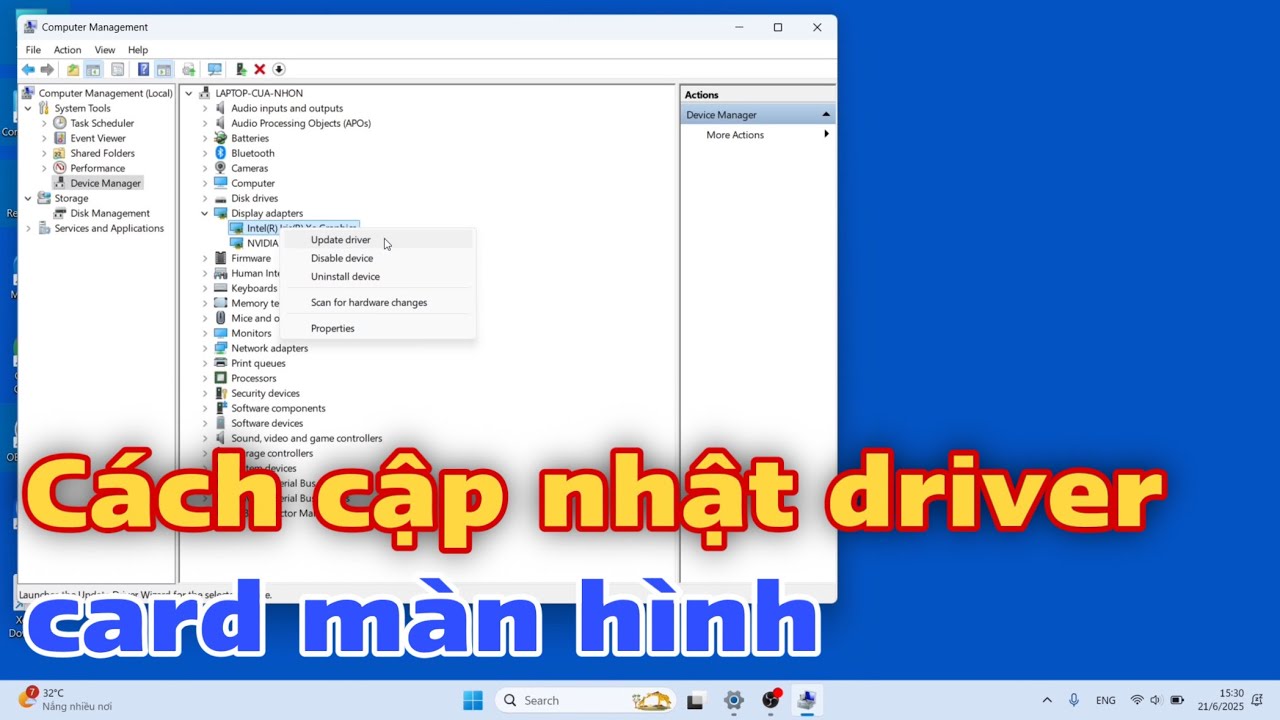Click the Disable device down-arrow icon

pos(279,69)
